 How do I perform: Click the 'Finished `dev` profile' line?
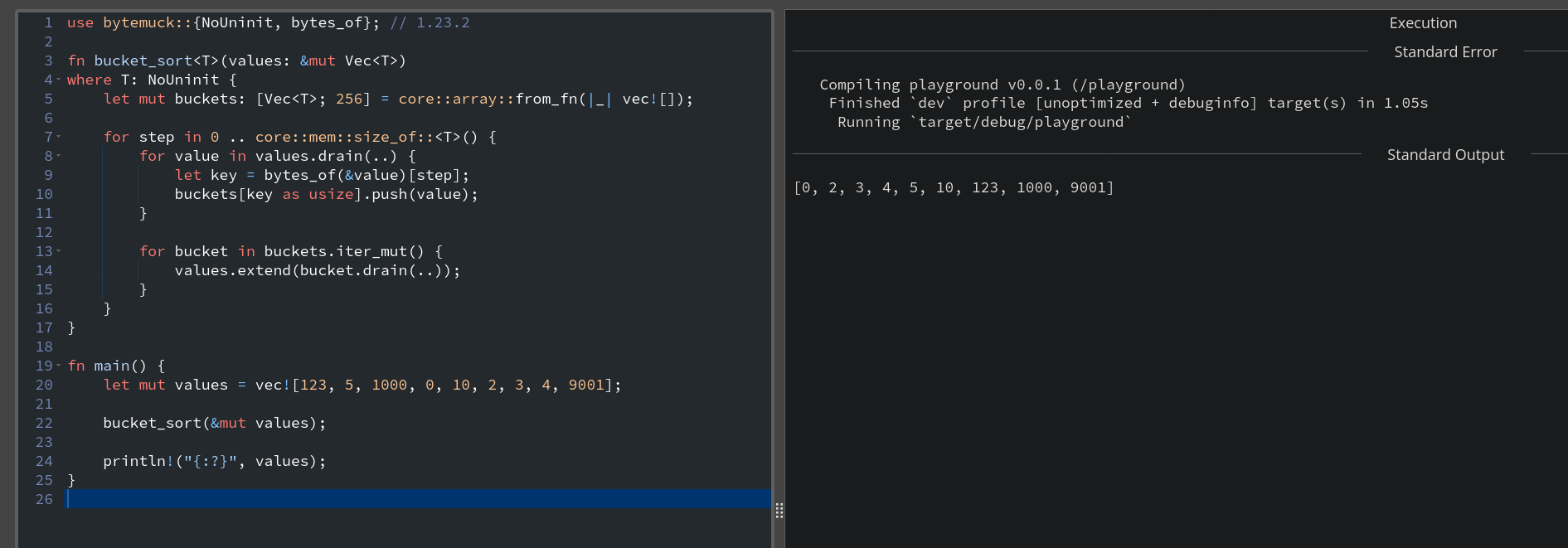1128,103
